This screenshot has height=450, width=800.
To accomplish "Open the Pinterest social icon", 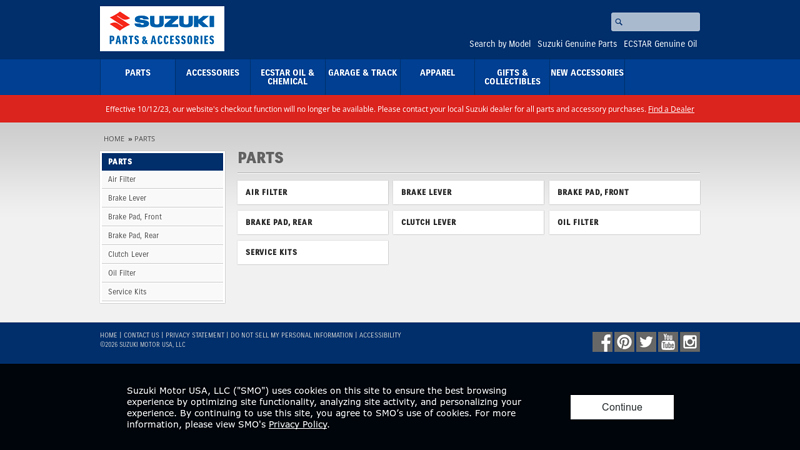I will pyautogui.click(x=624, y=342).
